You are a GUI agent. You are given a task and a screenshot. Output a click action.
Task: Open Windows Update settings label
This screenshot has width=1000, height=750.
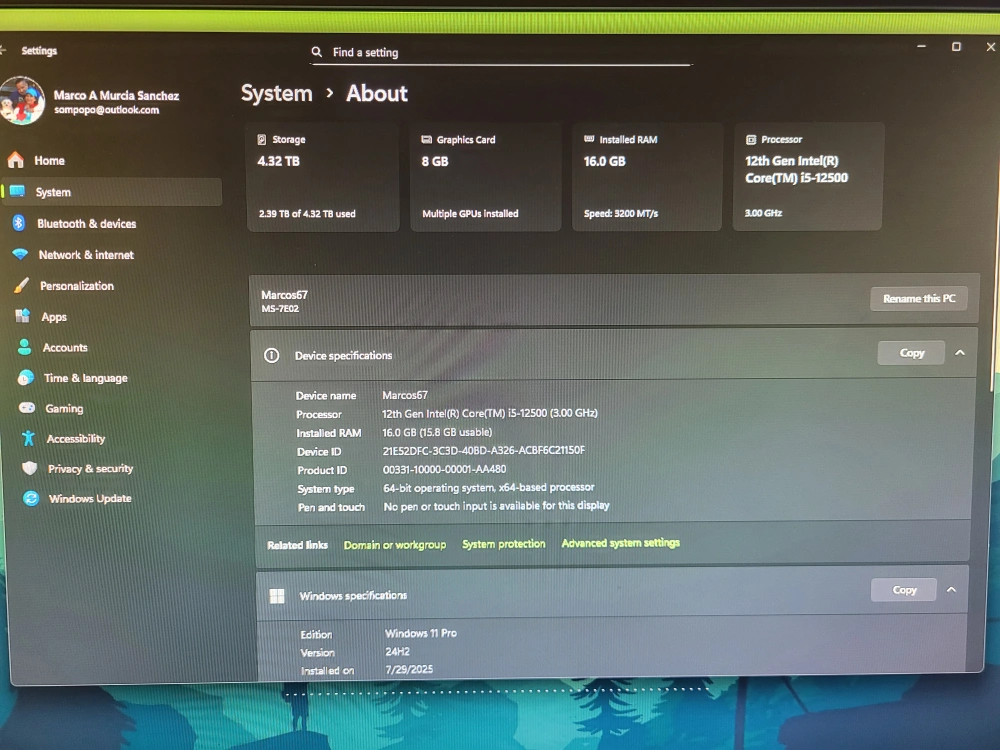(90, 499)
